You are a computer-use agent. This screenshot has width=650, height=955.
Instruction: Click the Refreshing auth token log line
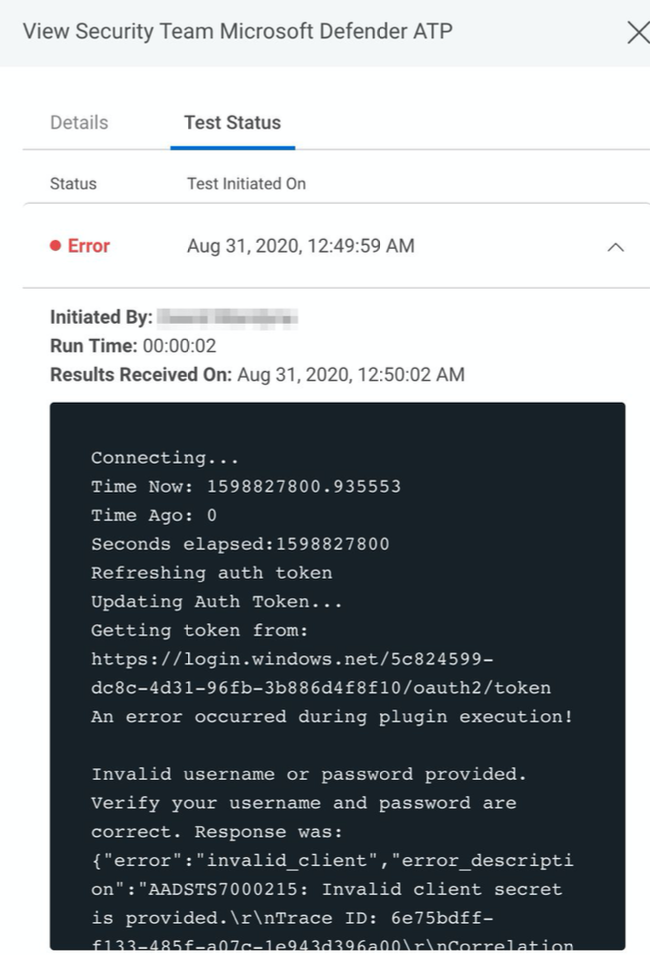212,573
